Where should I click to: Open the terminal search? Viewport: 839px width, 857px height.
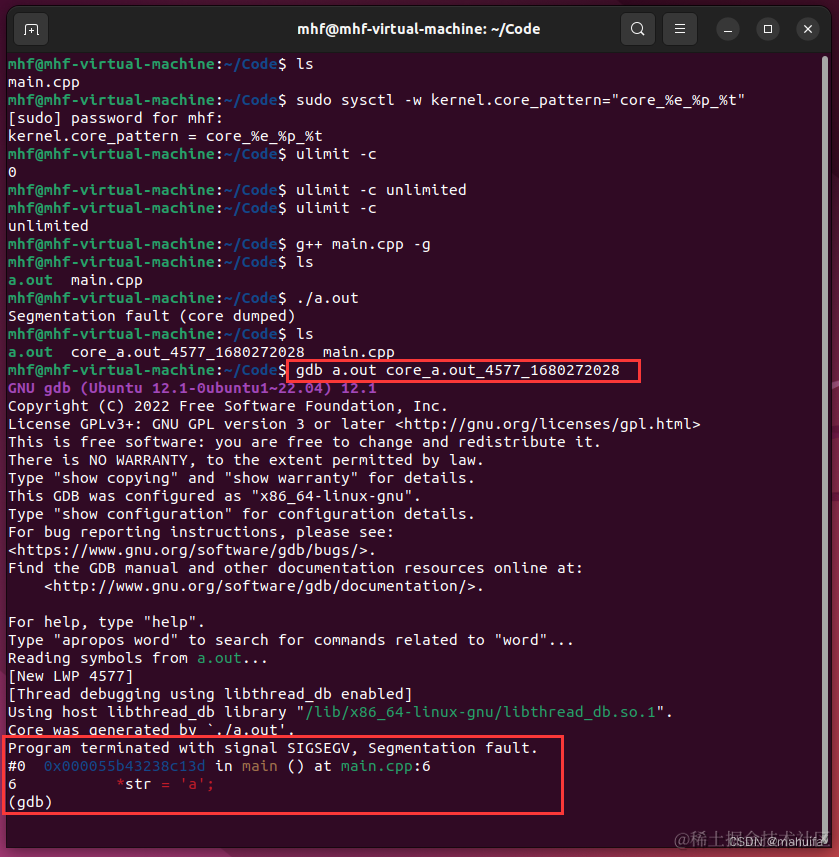coord(637,29)
